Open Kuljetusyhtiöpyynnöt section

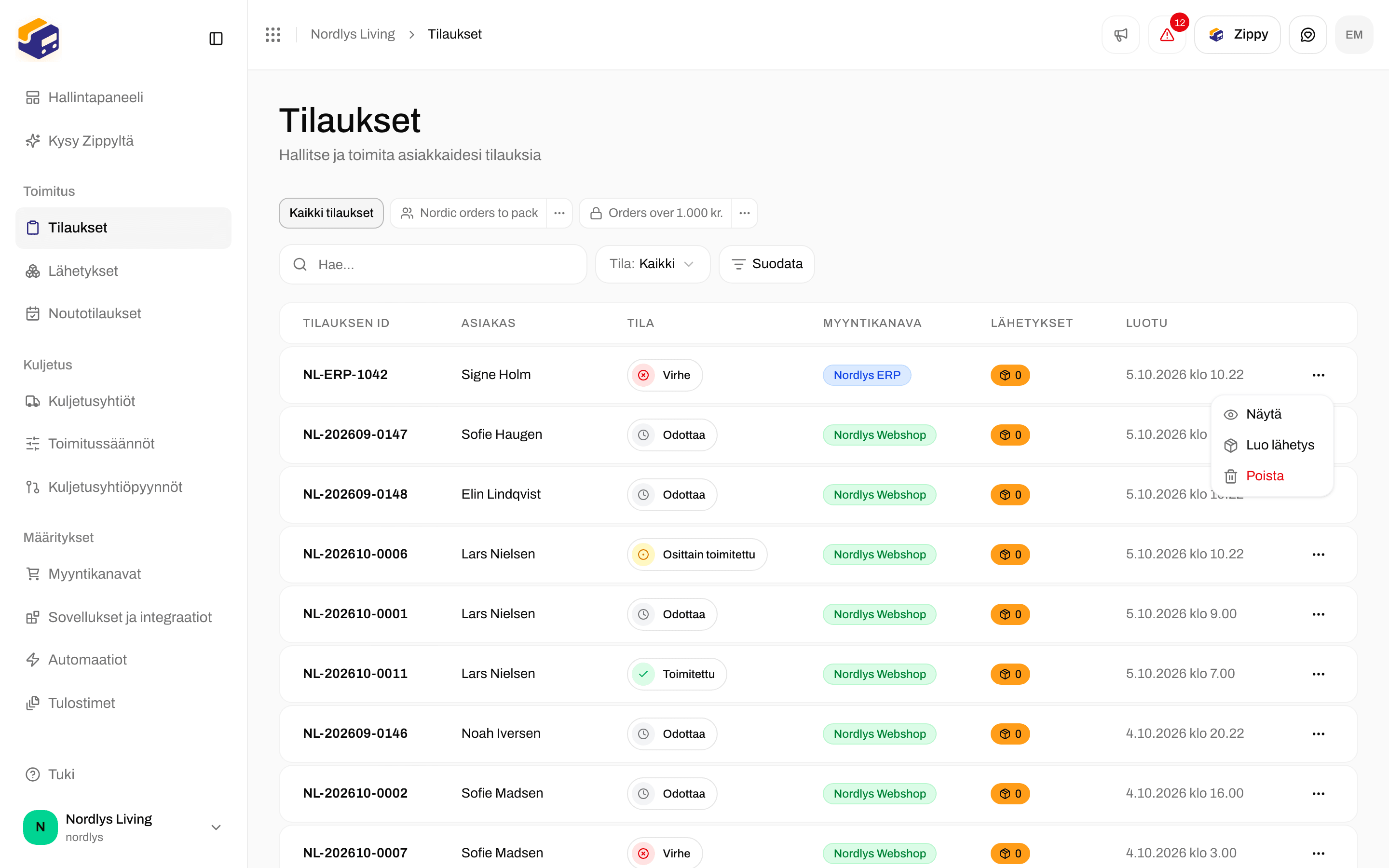(x=123, y=487)
